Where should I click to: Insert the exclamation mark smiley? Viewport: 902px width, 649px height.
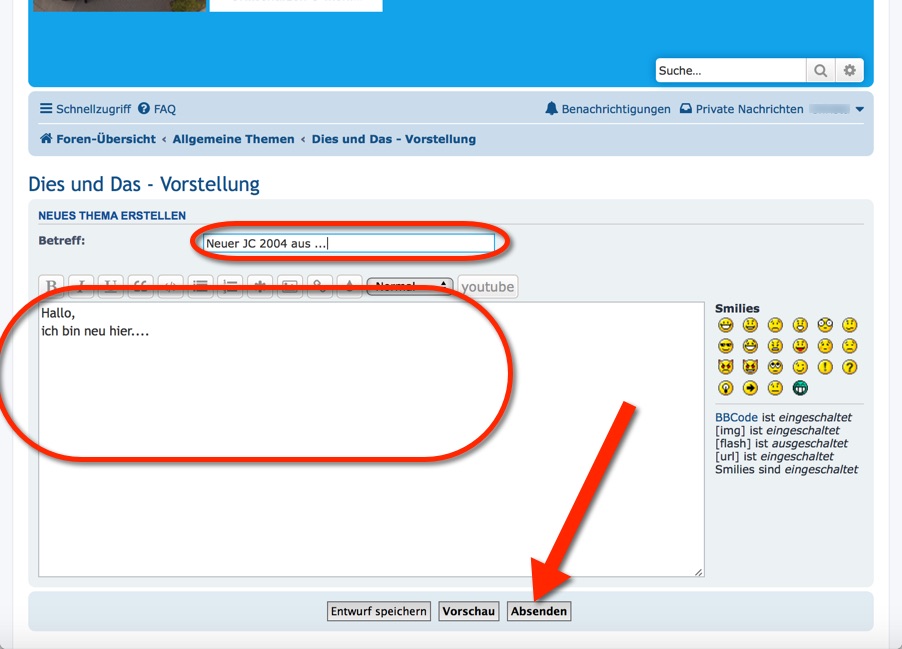(x=825, y=367)
